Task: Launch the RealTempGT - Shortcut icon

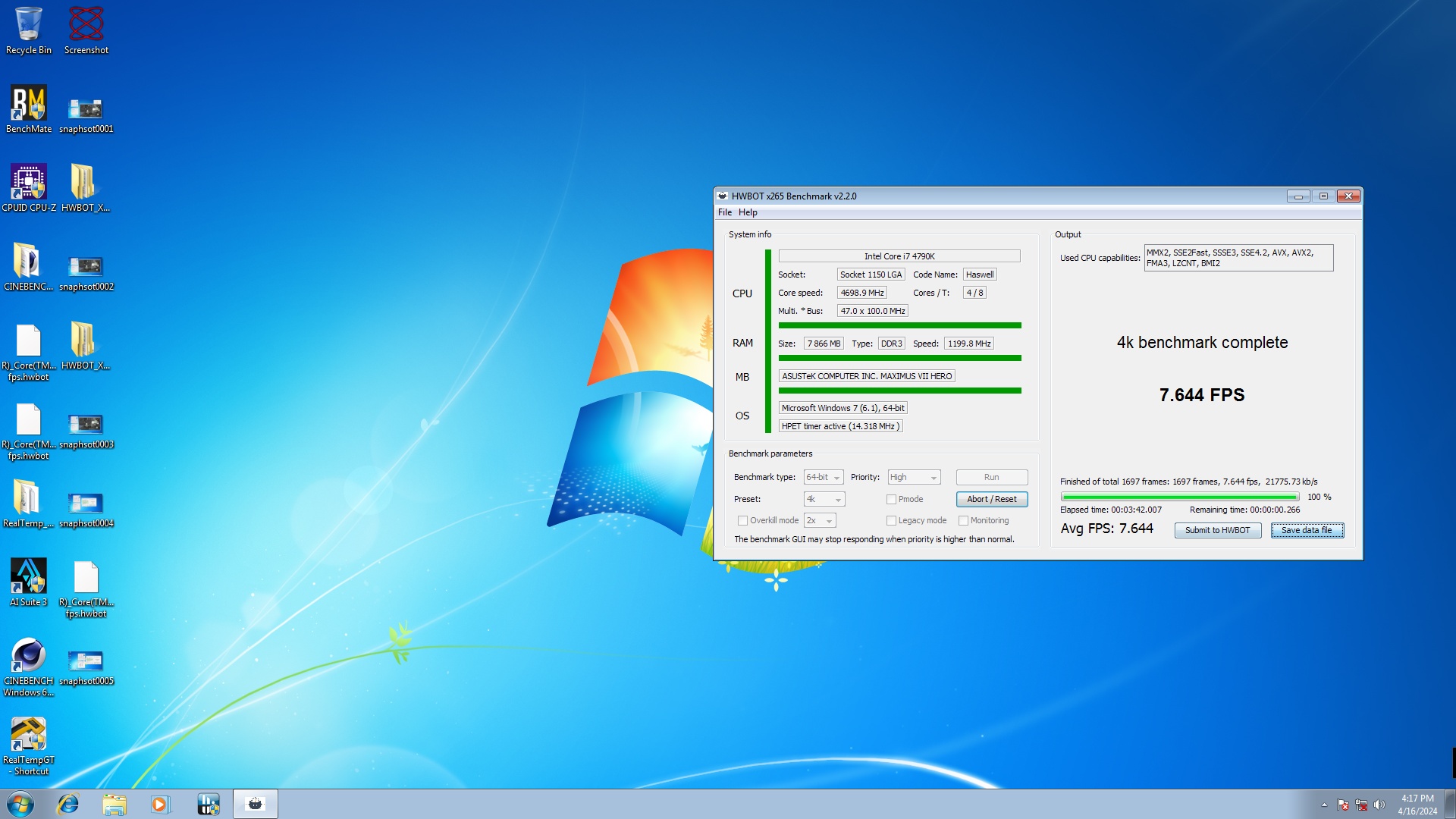Action: 29,746
